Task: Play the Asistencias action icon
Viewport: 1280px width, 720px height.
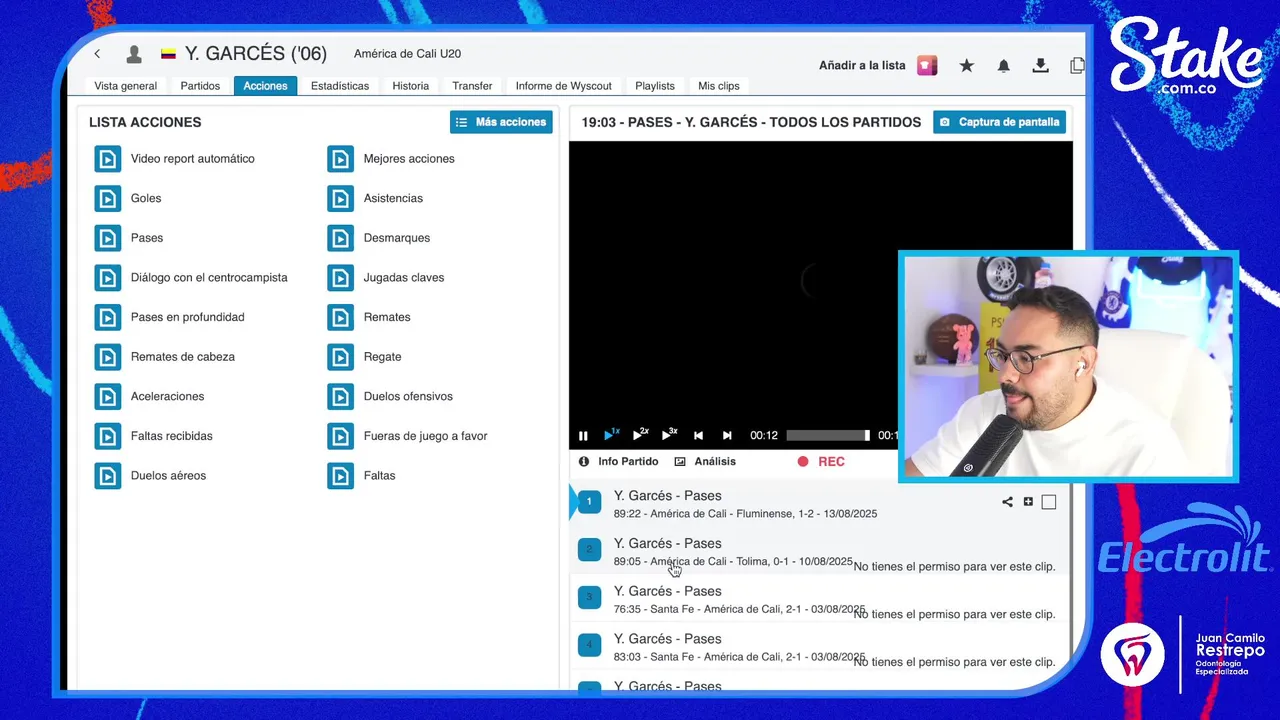Action: coord(341,198)
